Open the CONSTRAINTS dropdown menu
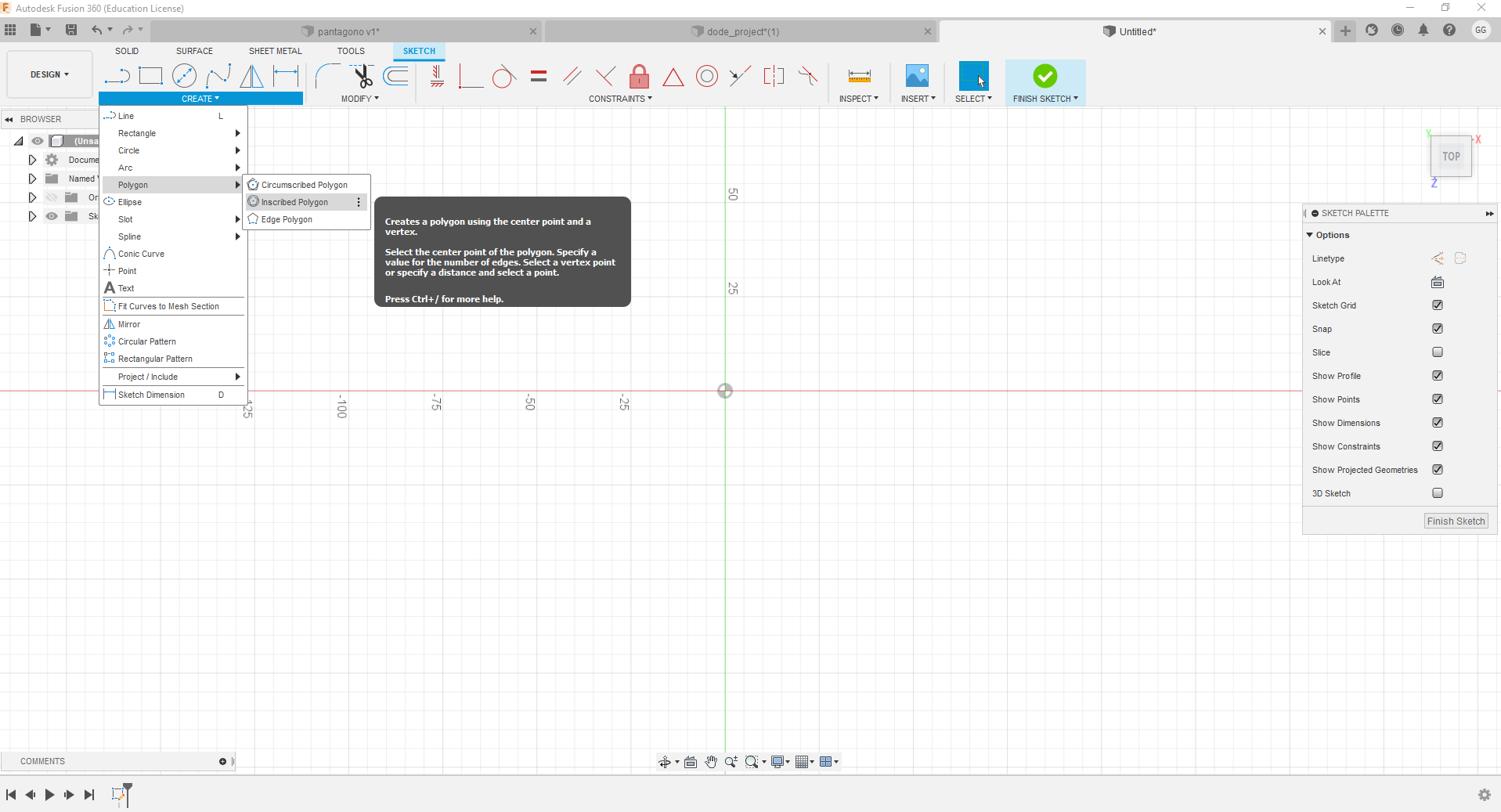Screen dimensions: 1501x812 pos(620,99)
